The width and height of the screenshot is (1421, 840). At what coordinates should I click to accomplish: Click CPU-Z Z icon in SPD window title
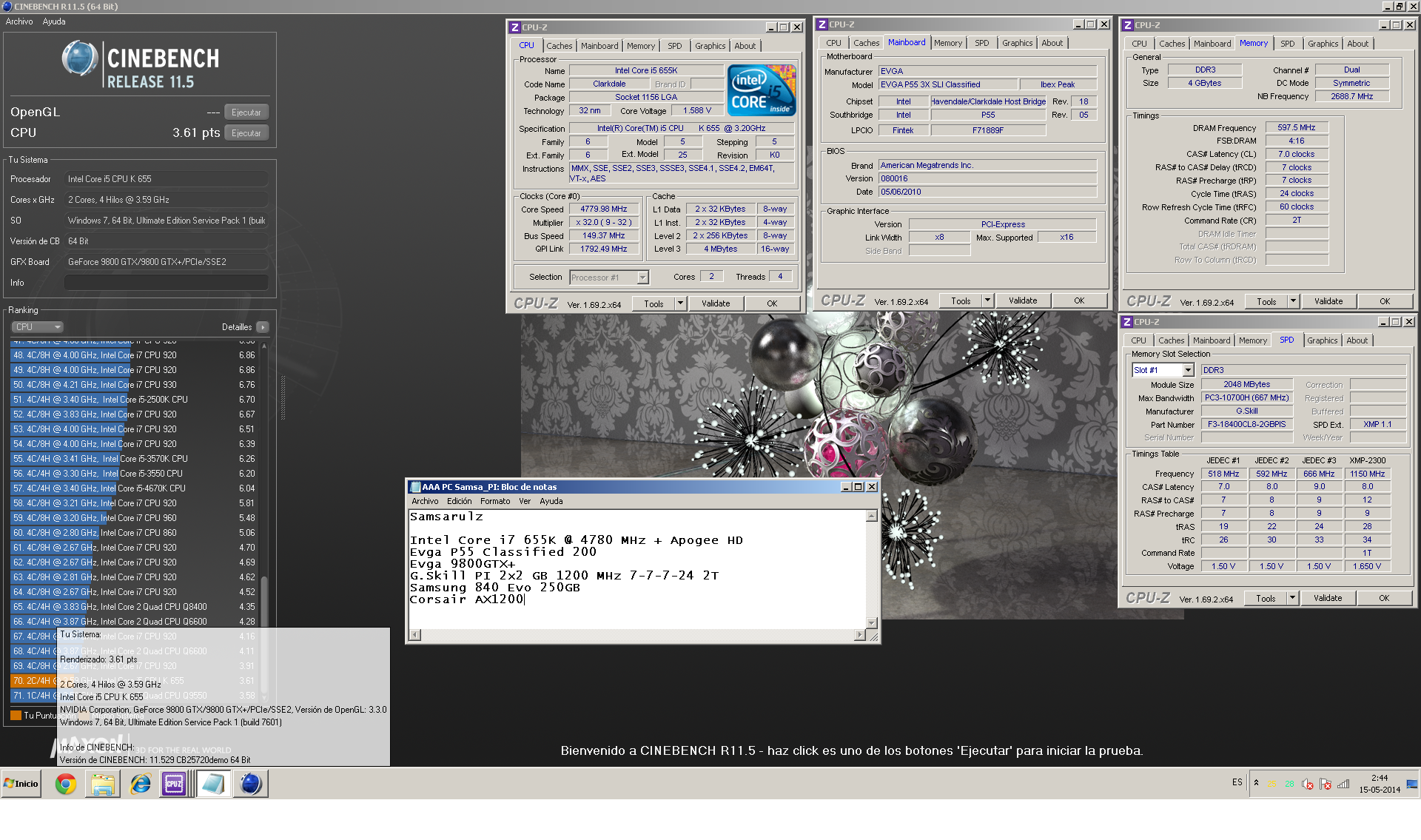click(x=1127, y=322)
